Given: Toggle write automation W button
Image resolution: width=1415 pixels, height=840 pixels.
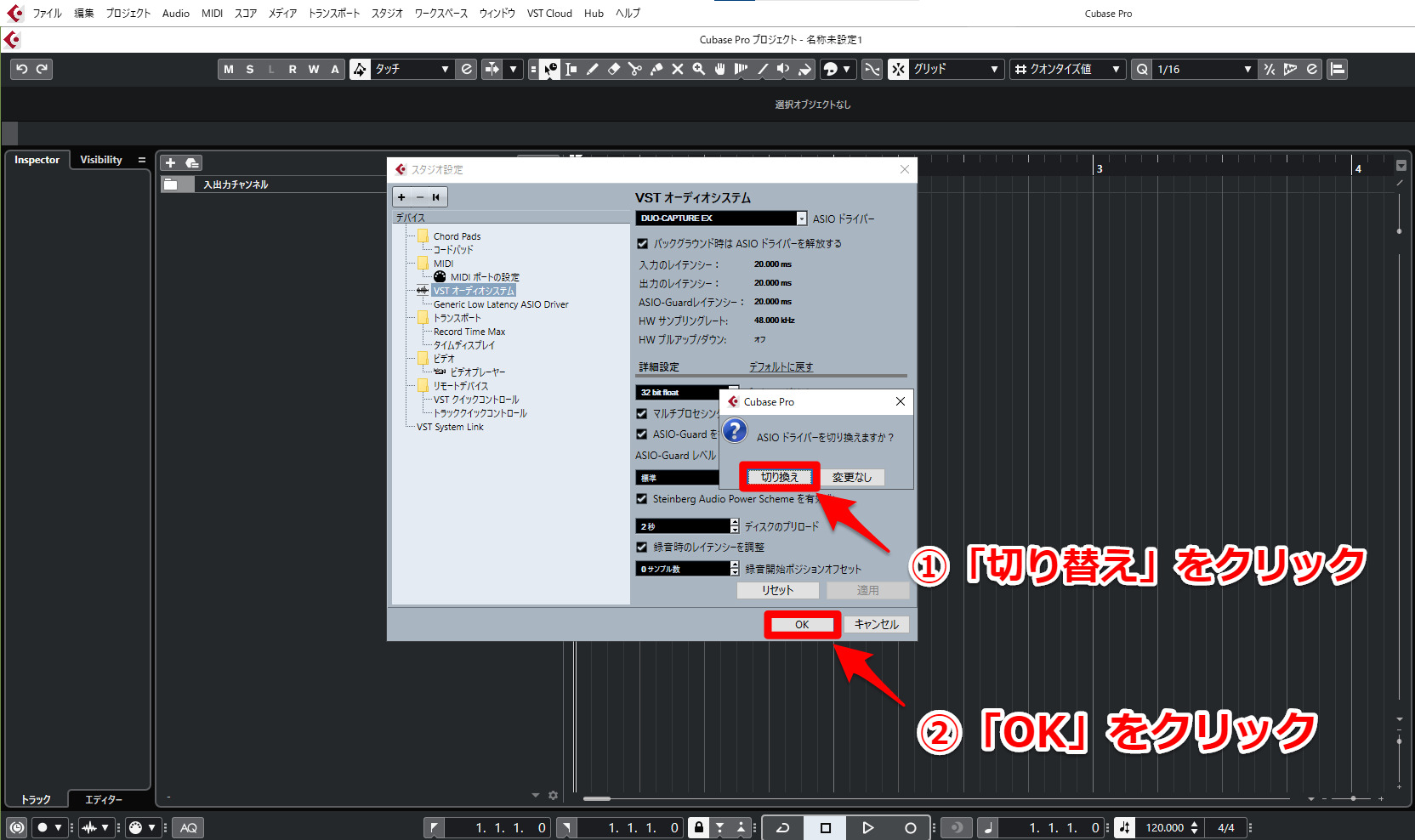Looking at the screenshot, I should pyautogui.click(x=314, y=69).
